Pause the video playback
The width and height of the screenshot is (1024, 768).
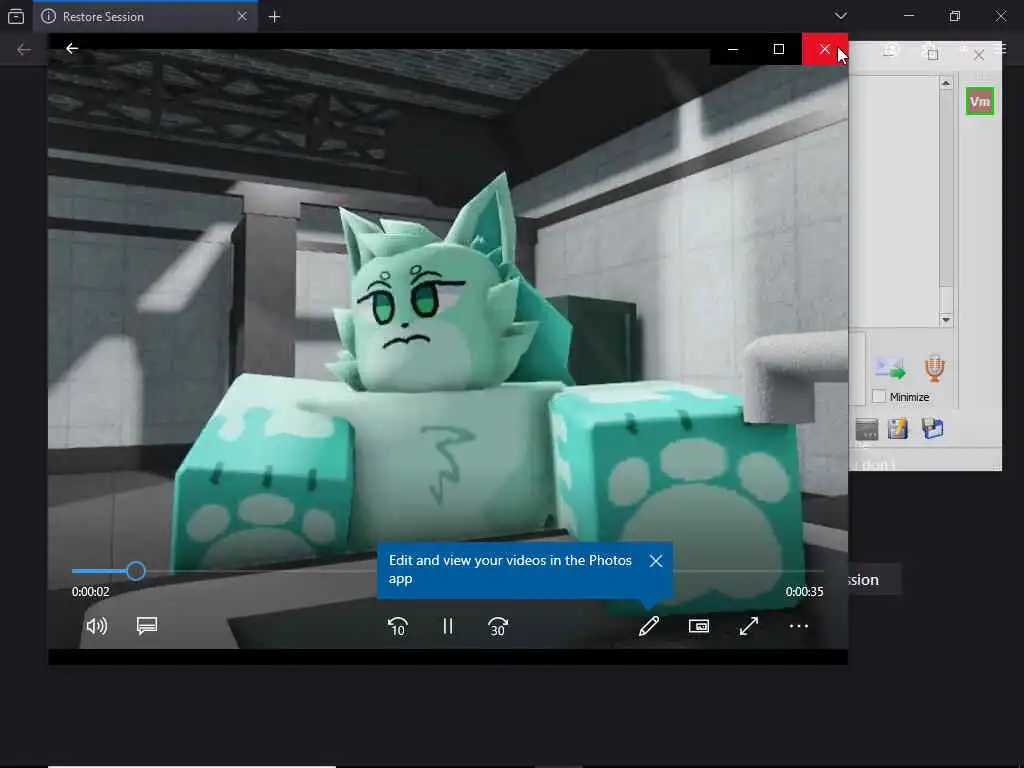(x=447, y=626)
